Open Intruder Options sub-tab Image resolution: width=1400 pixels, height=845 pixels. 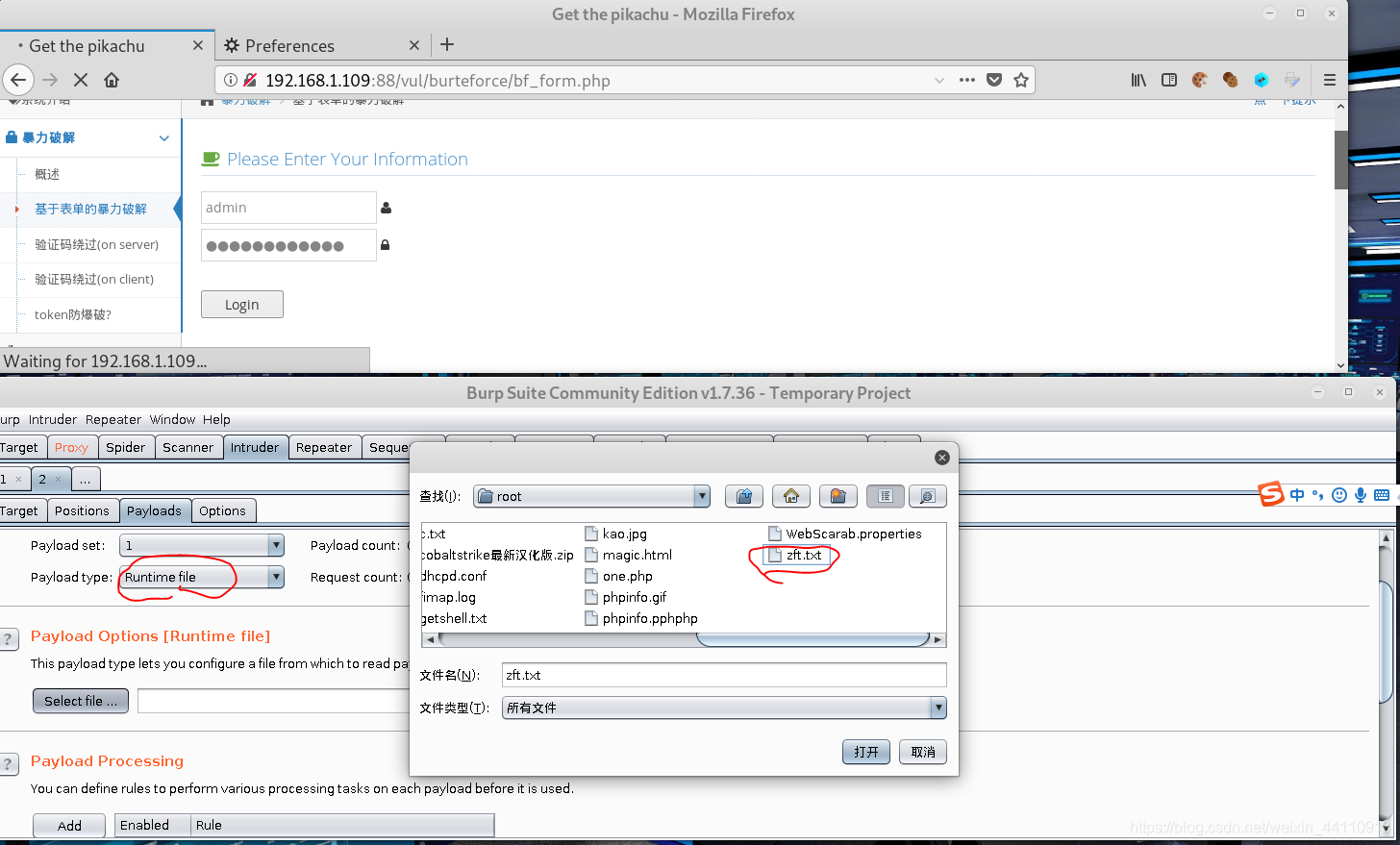[x=222, y=510]
